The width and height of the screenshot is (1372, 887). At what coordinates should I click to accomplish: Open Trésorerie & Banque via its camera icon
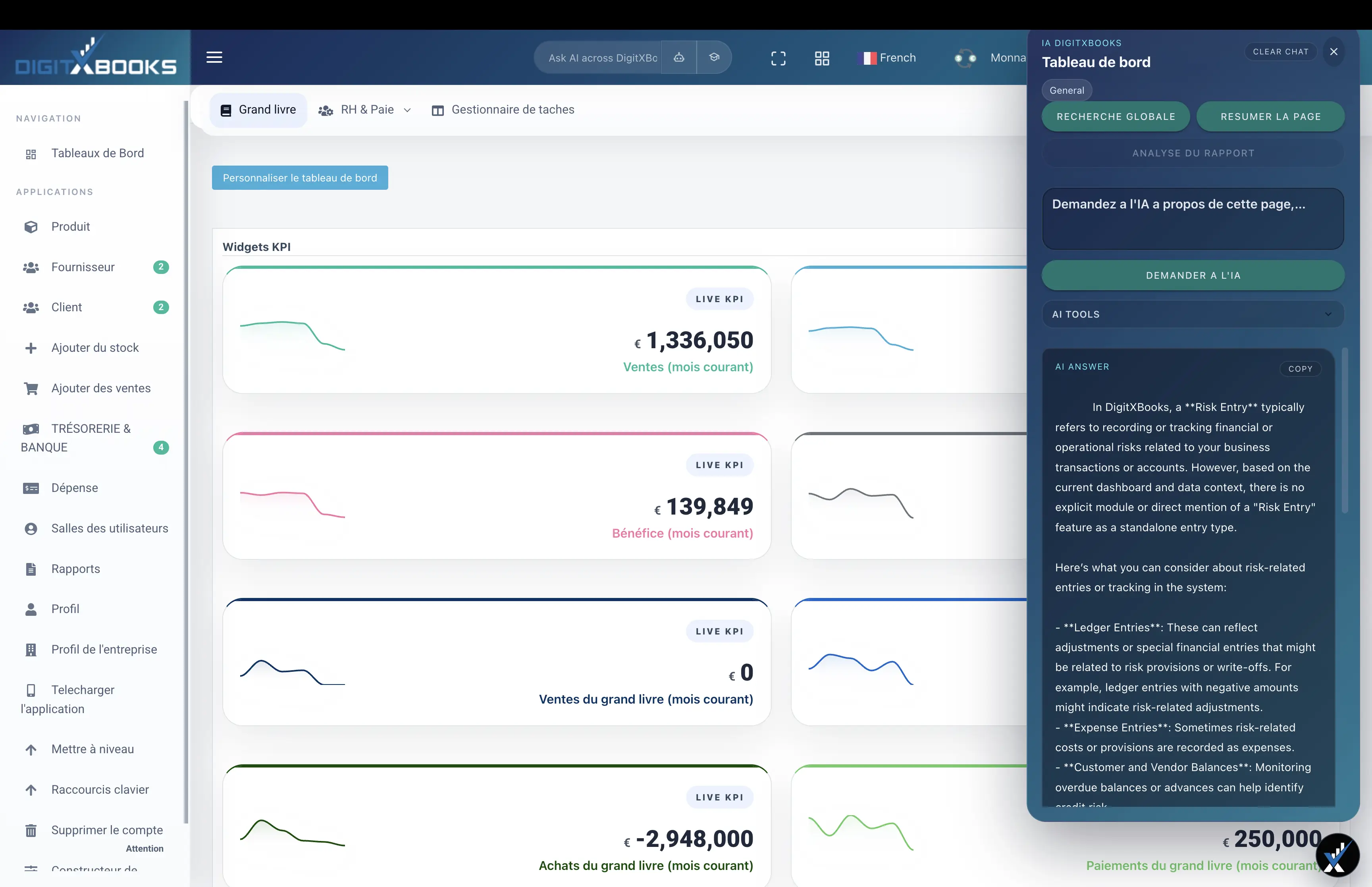click(x=31, y=428)
